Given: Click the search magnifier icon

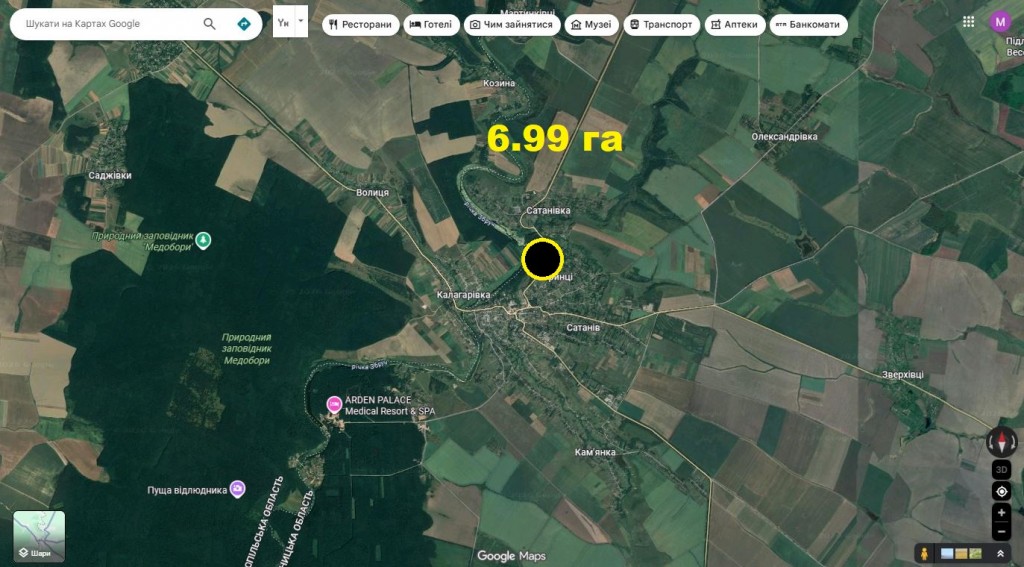Looking at the screenshot, I should tap(209, 24).
